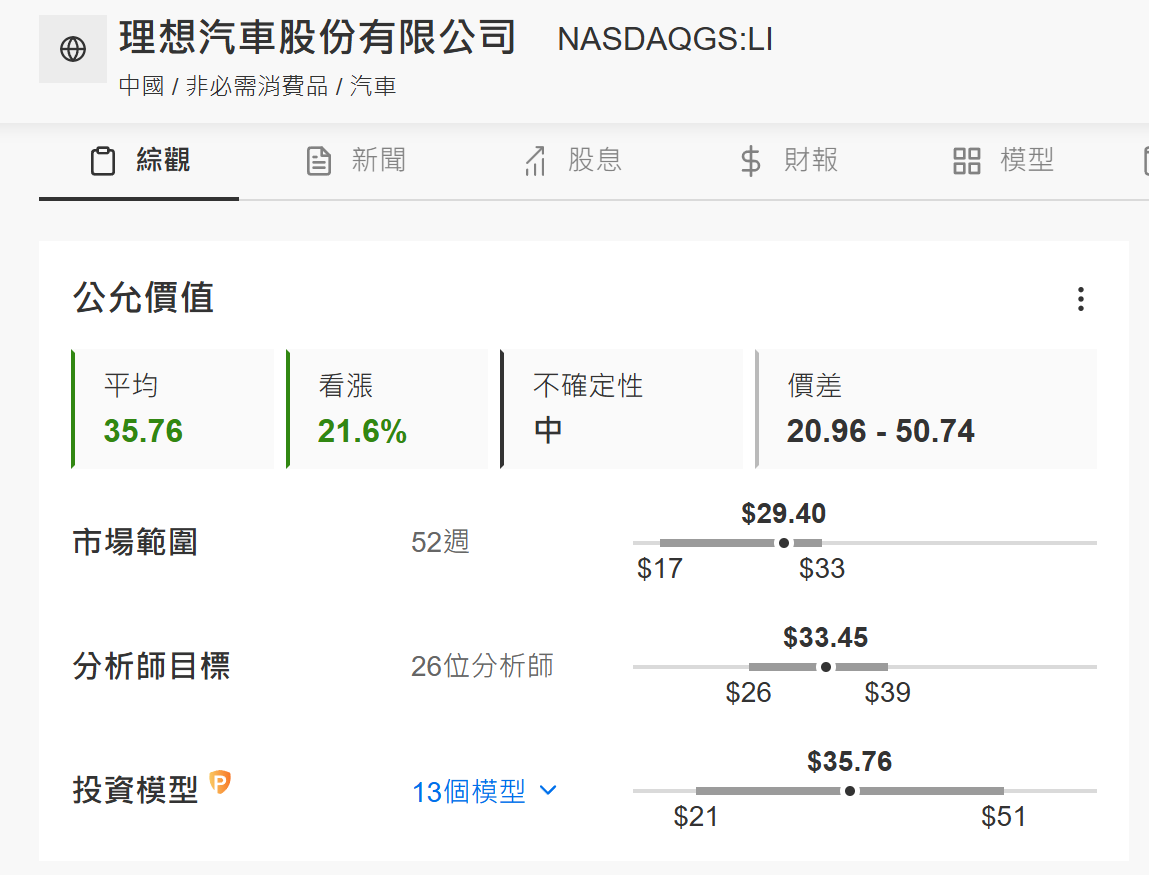1149x875 pixels.
Task: Click the investment model marker at $35.76
Action: [x=850, y=791]
